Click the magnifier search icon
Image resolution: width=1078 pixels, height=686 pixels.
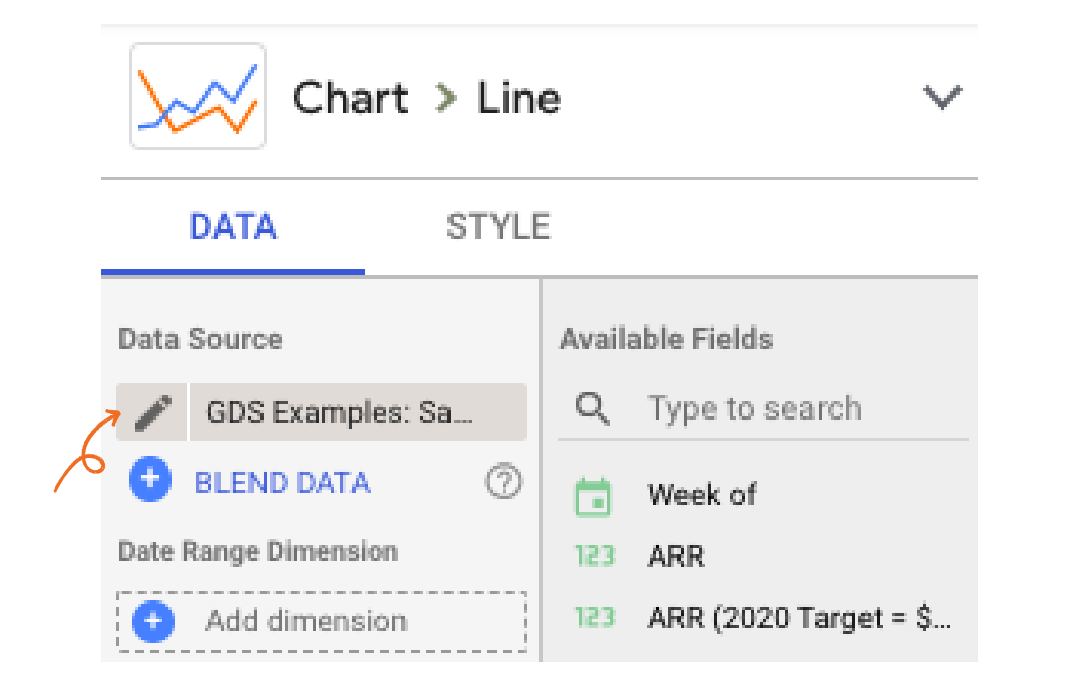[x=593, y=408]
